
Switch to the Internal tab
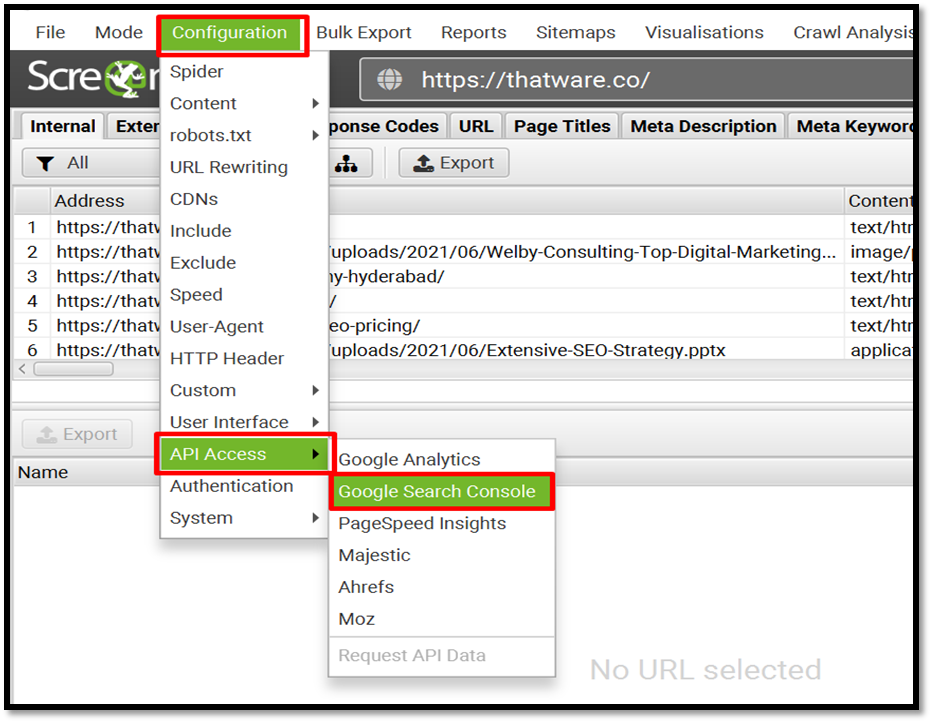[x=62, y=126]
